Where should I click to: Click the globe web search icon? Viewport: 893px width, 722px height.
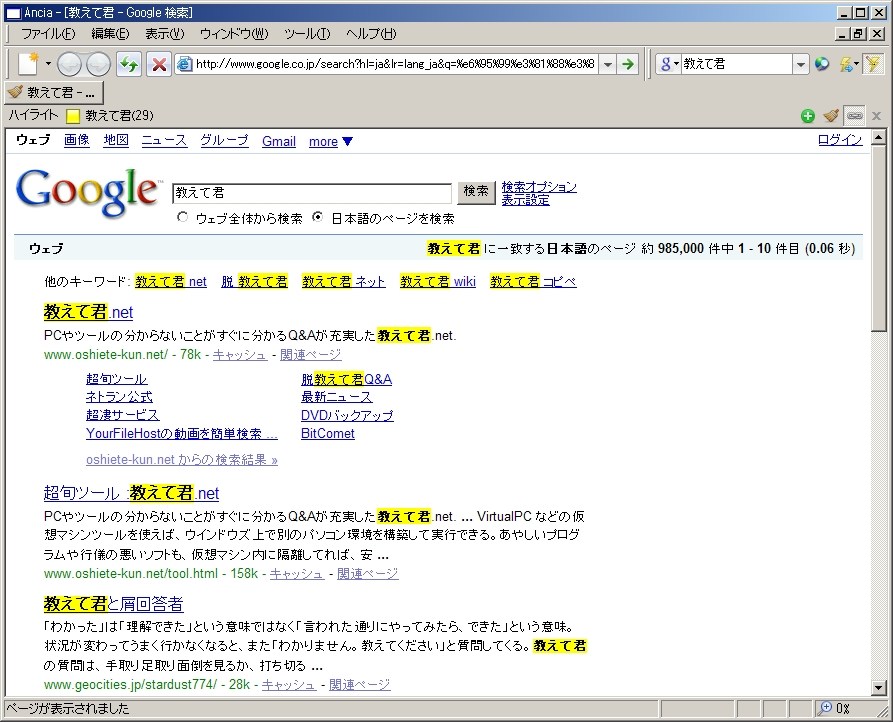[x=821, y=64]
